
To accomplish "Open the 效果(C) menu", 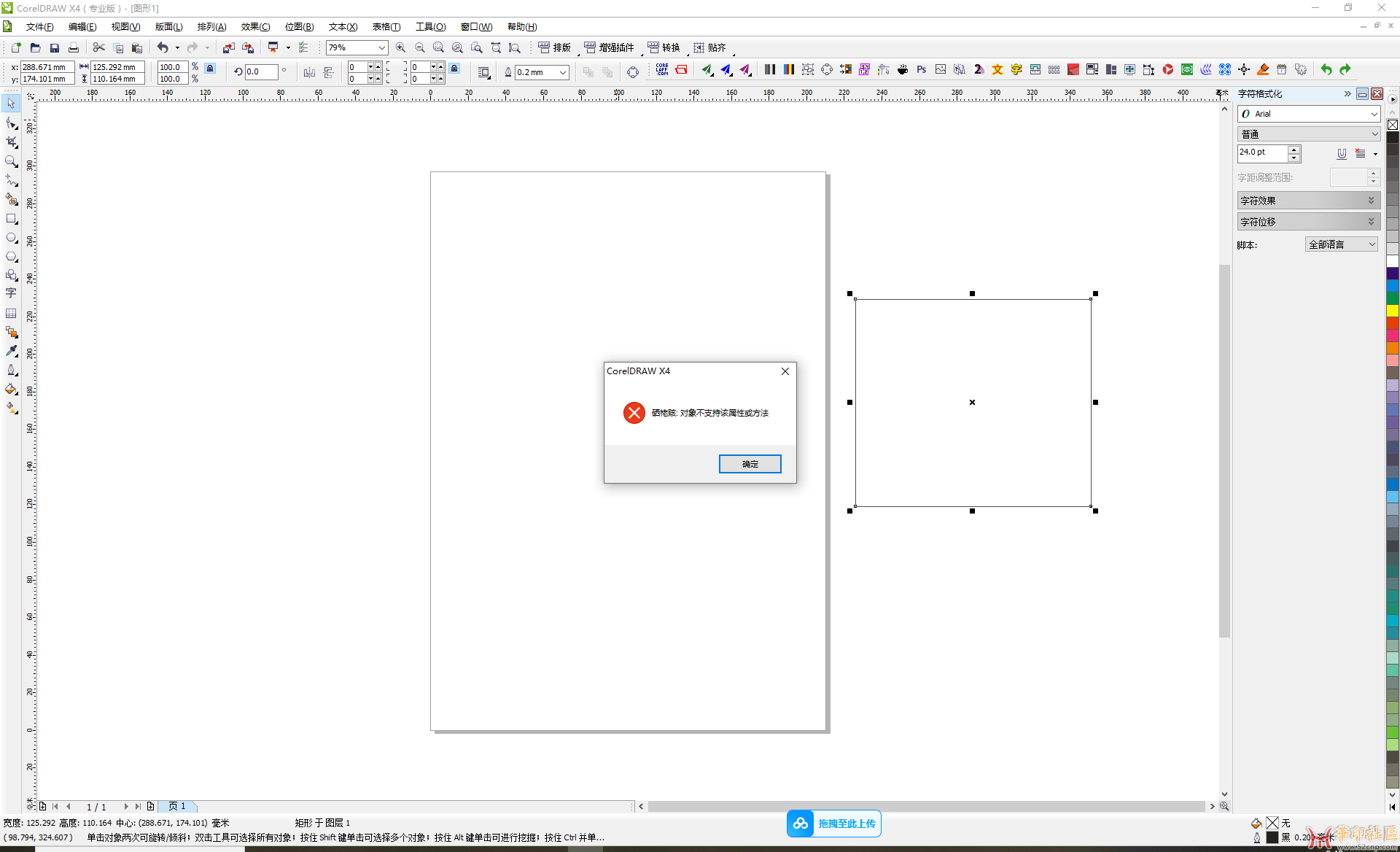I will [255, 27].
